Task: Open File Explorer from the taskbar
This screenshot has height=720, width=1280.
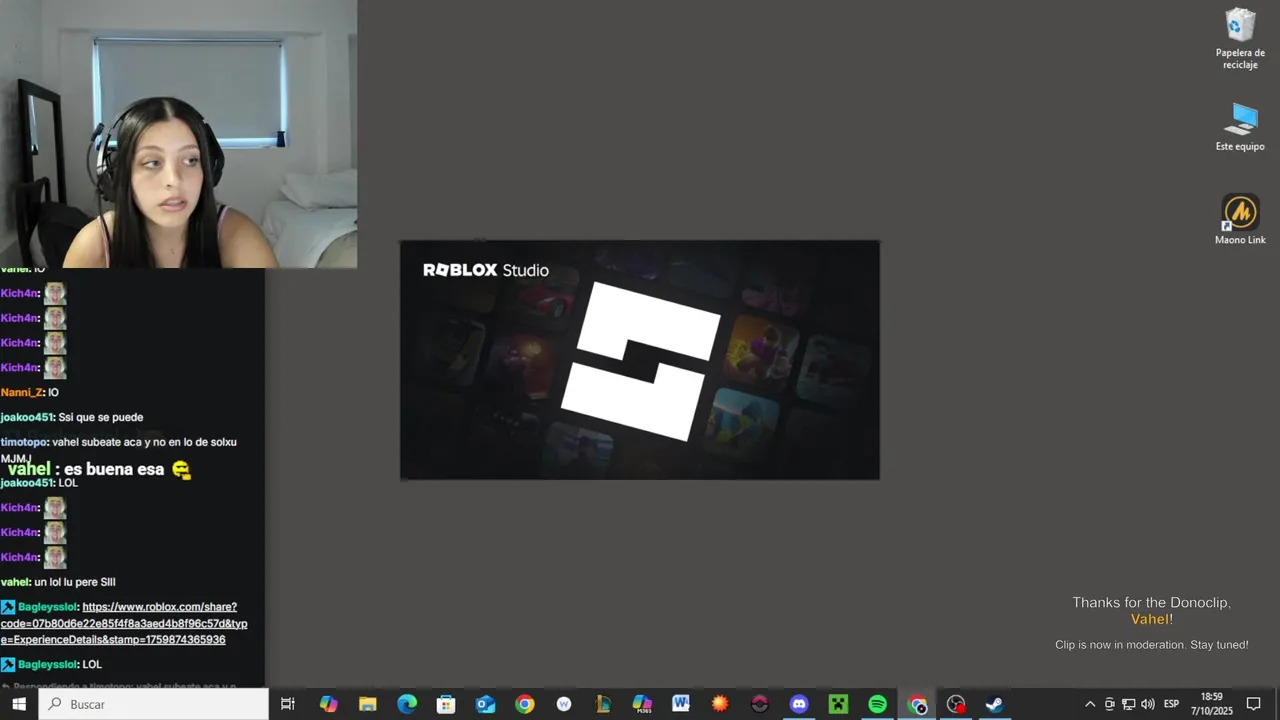Action: [368, 704]
